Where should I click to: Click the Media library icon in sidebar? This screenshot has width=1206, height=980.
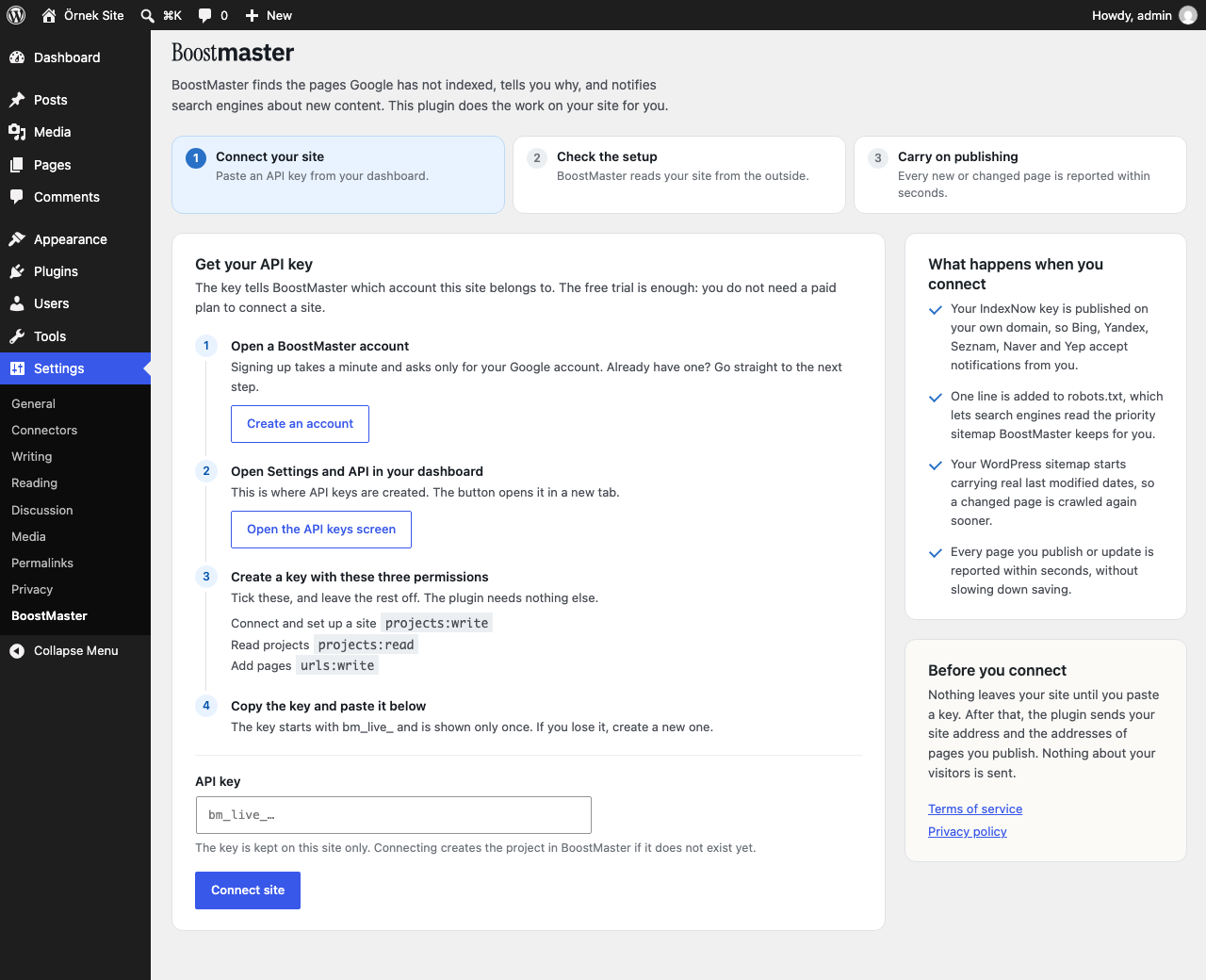pyautogui.click(x=17, y=132)
